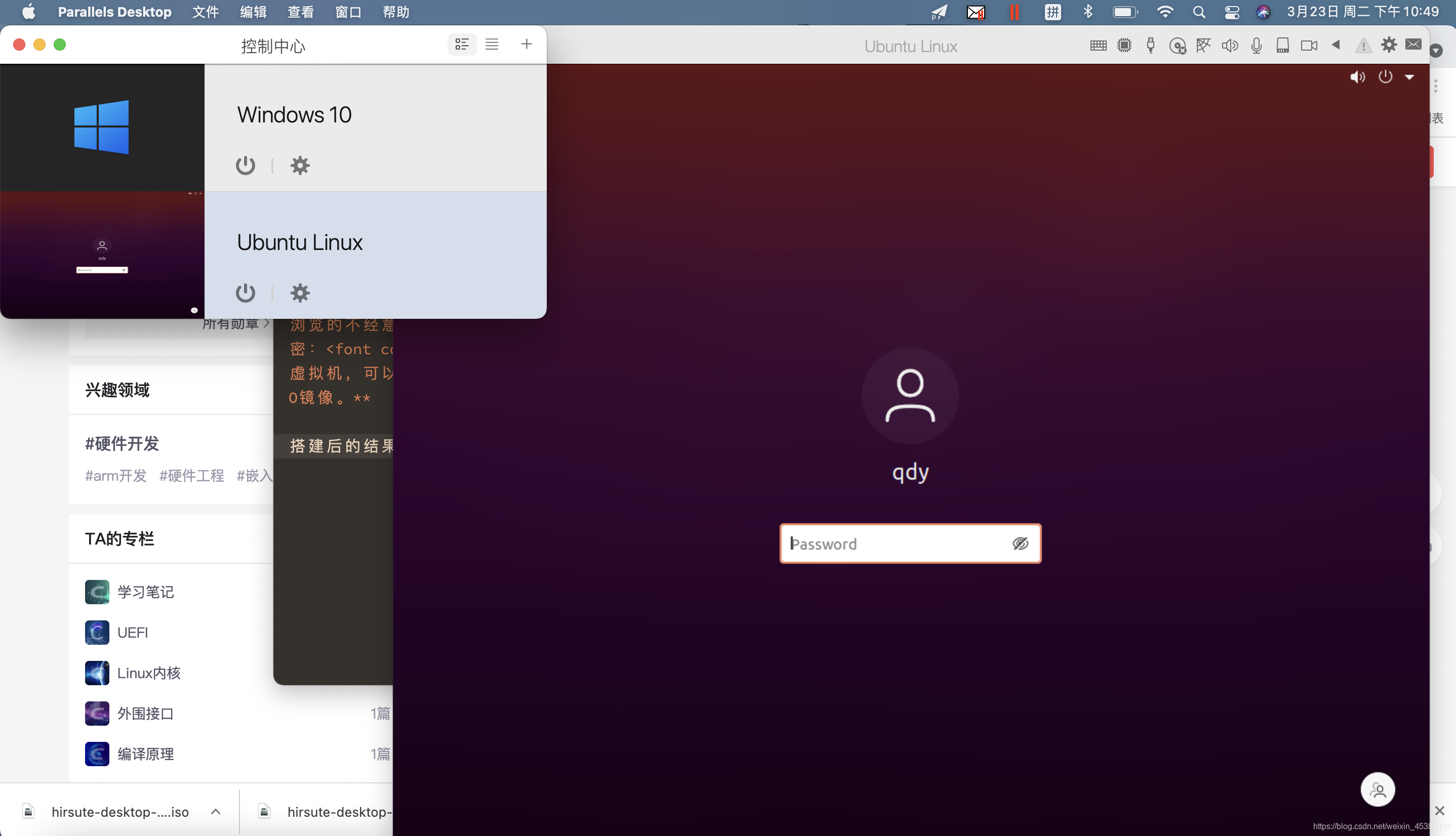Switch Control Center to expanded view
The width and height of the screenshot is (1456, 836).
coord(462,44)
